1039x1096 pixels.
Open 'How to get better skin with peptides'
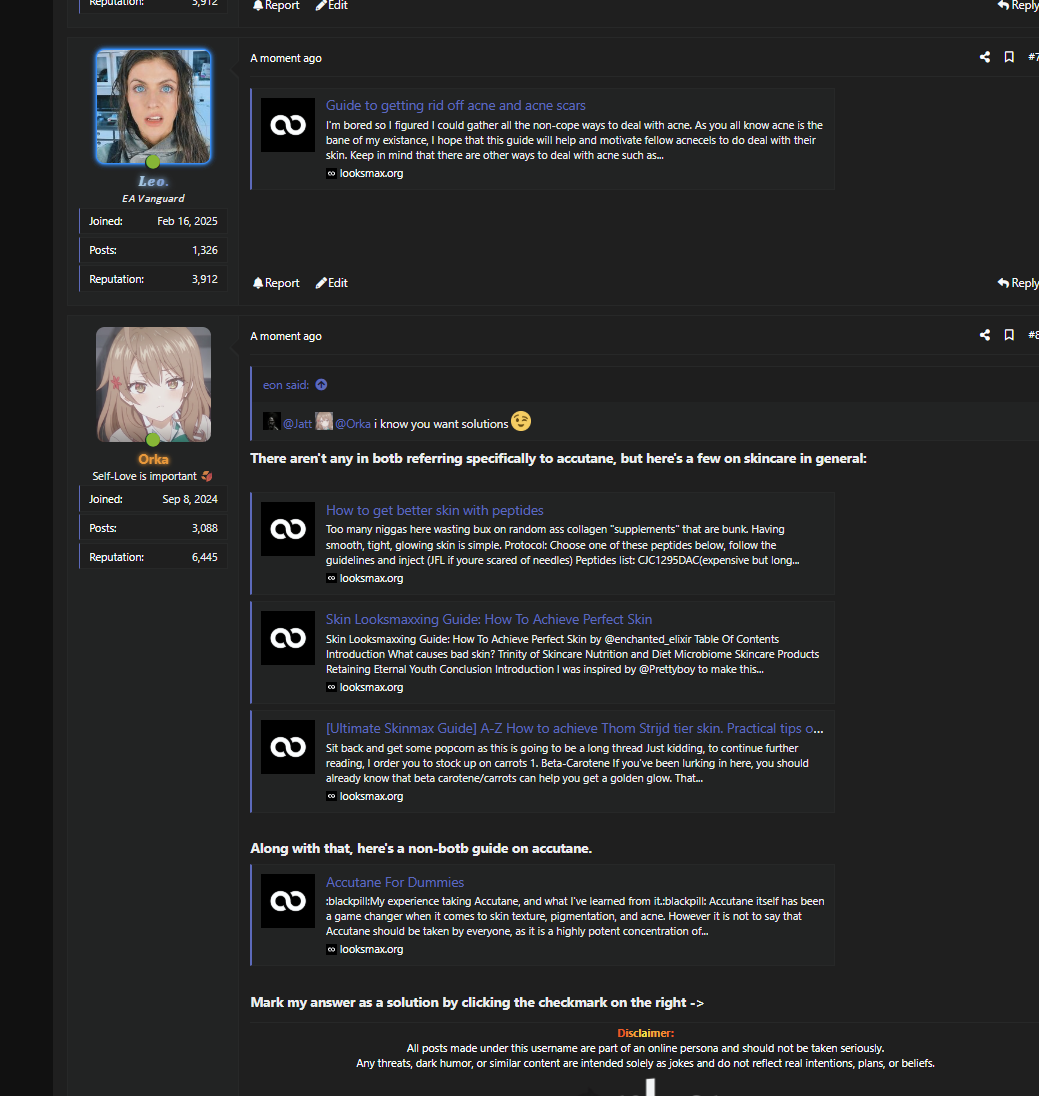[x=435, y=510]
